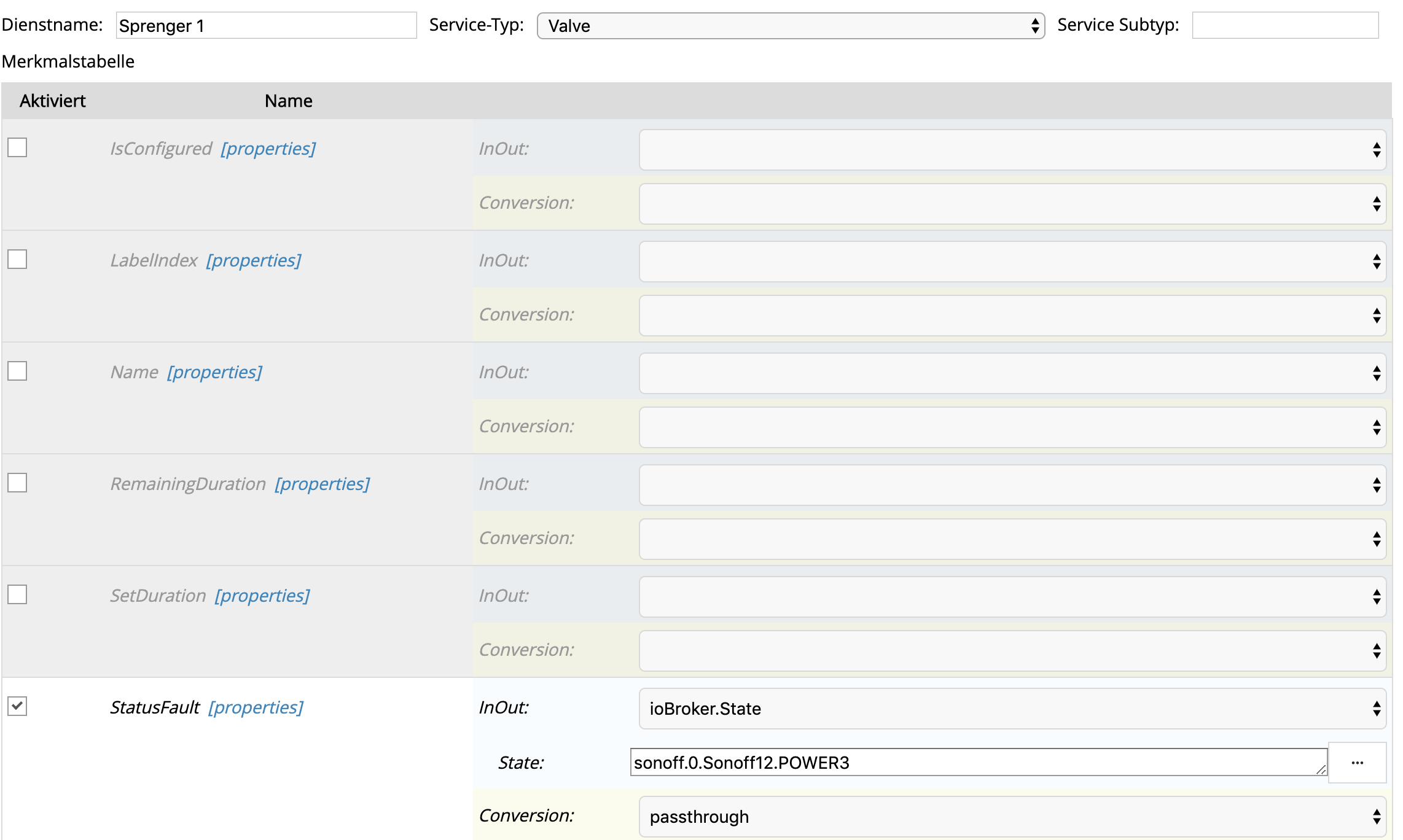Expand the SetDuration Conversion dropdown
Viewport: 1403px width, 840px height.
(1012, 651)
